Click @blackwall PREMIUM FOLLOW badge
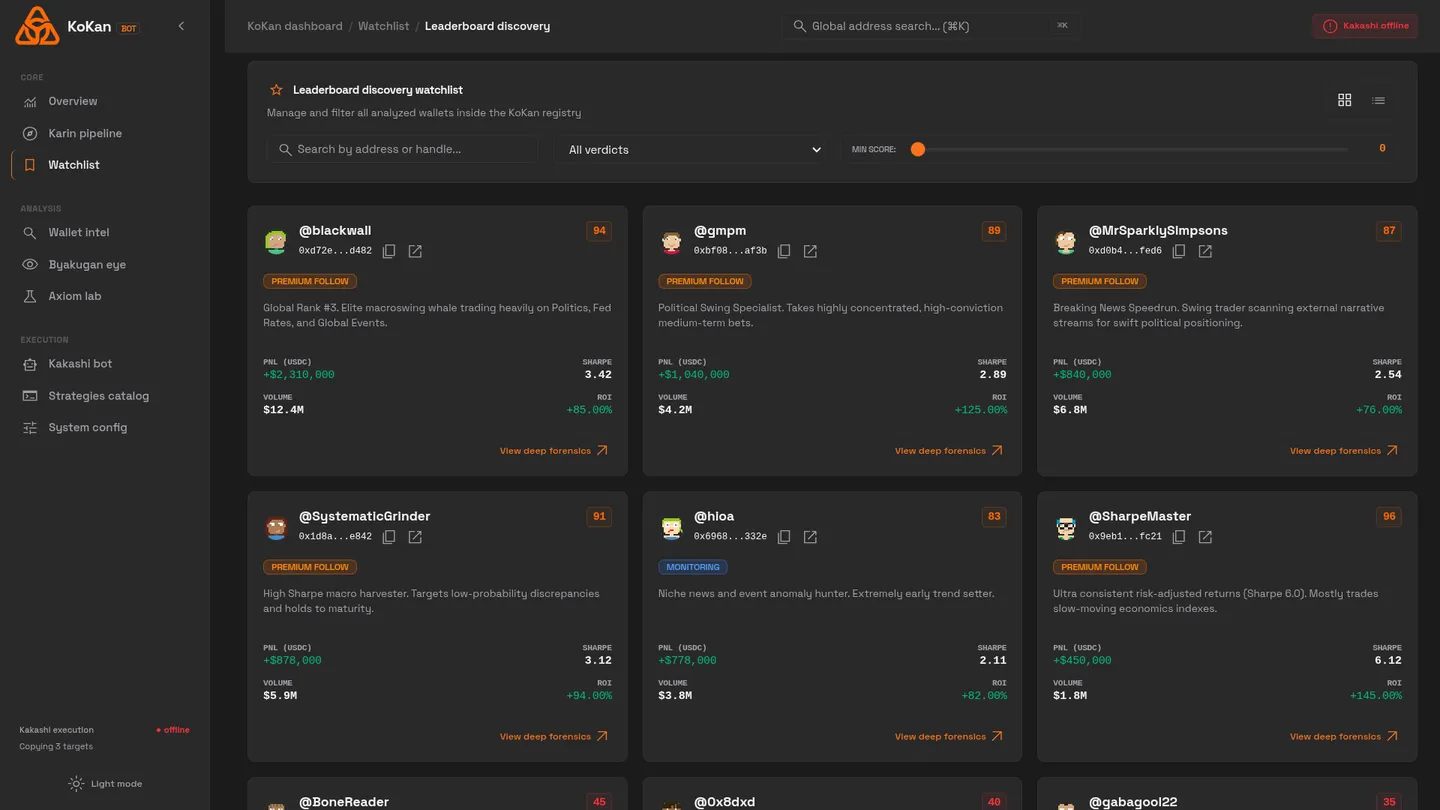This screenshot has width=1440, height=810. (x=310, y=281)
